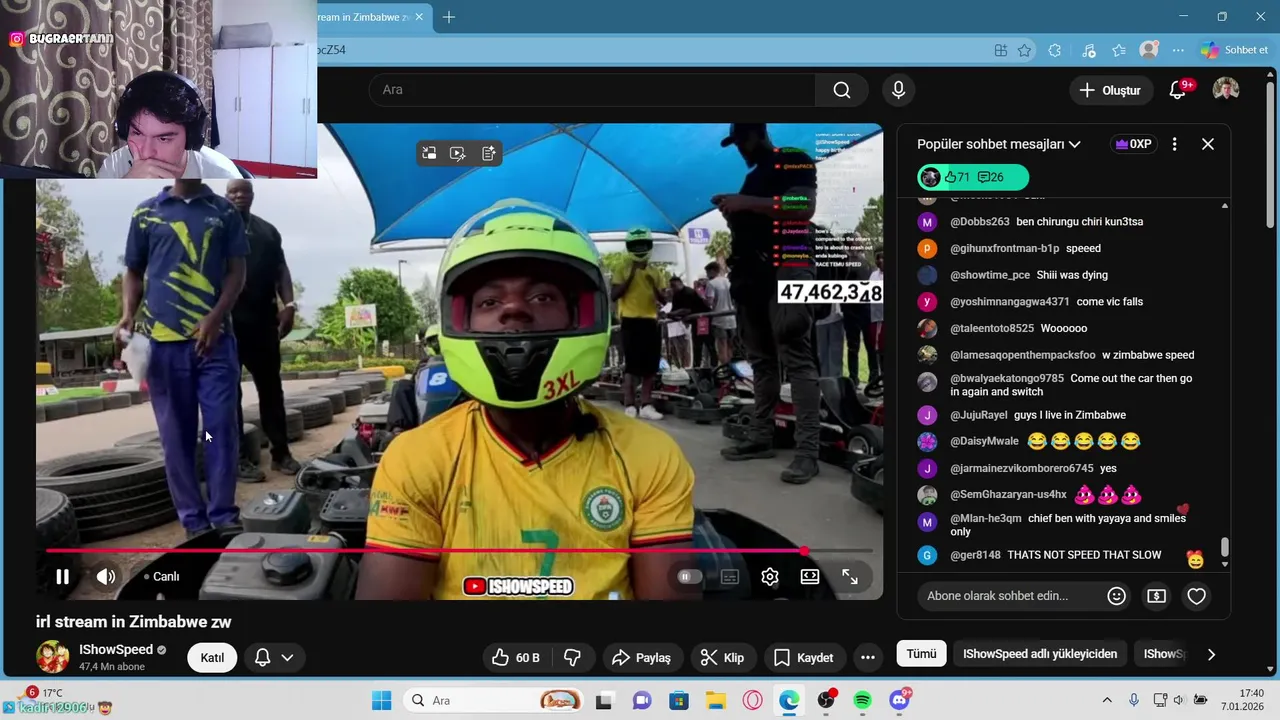Viewport: 1280px width, 720px height.
Task: Open chat three-dot options menu
Action: click(x=1175, y=144)
